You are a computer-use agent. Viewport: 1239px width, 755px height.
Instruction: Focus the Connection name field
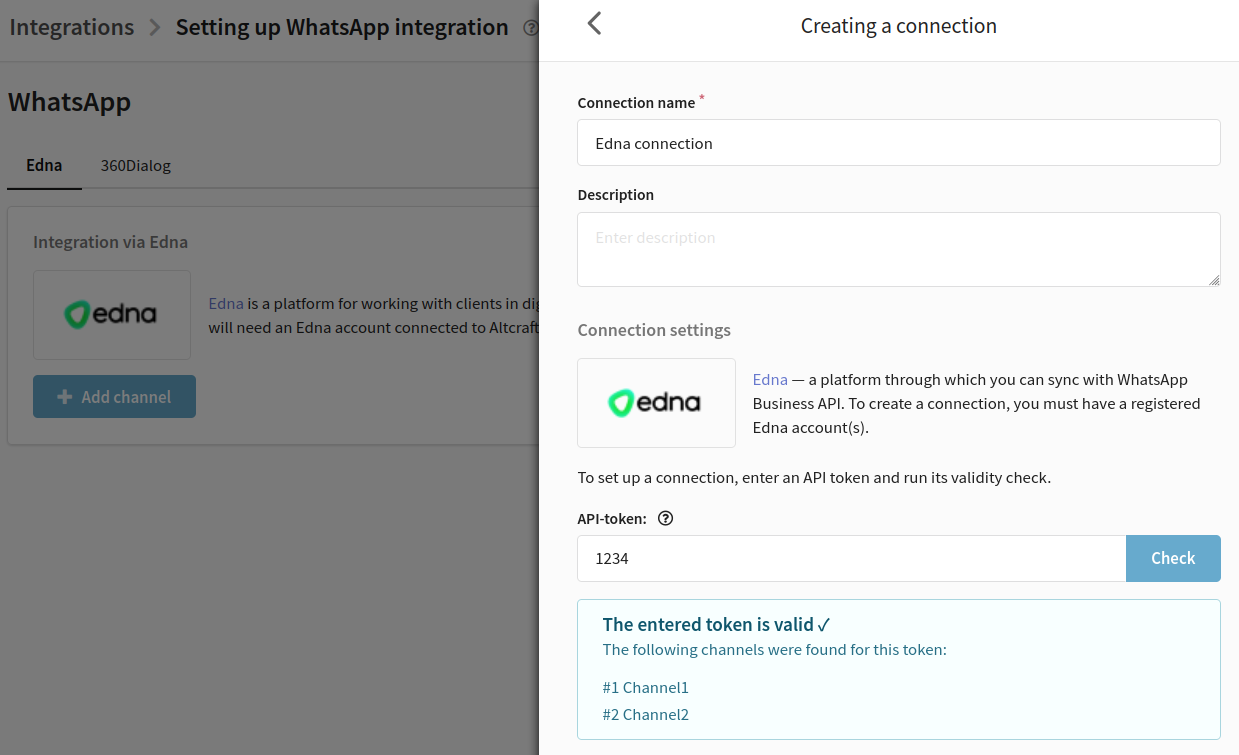(899, 143)
